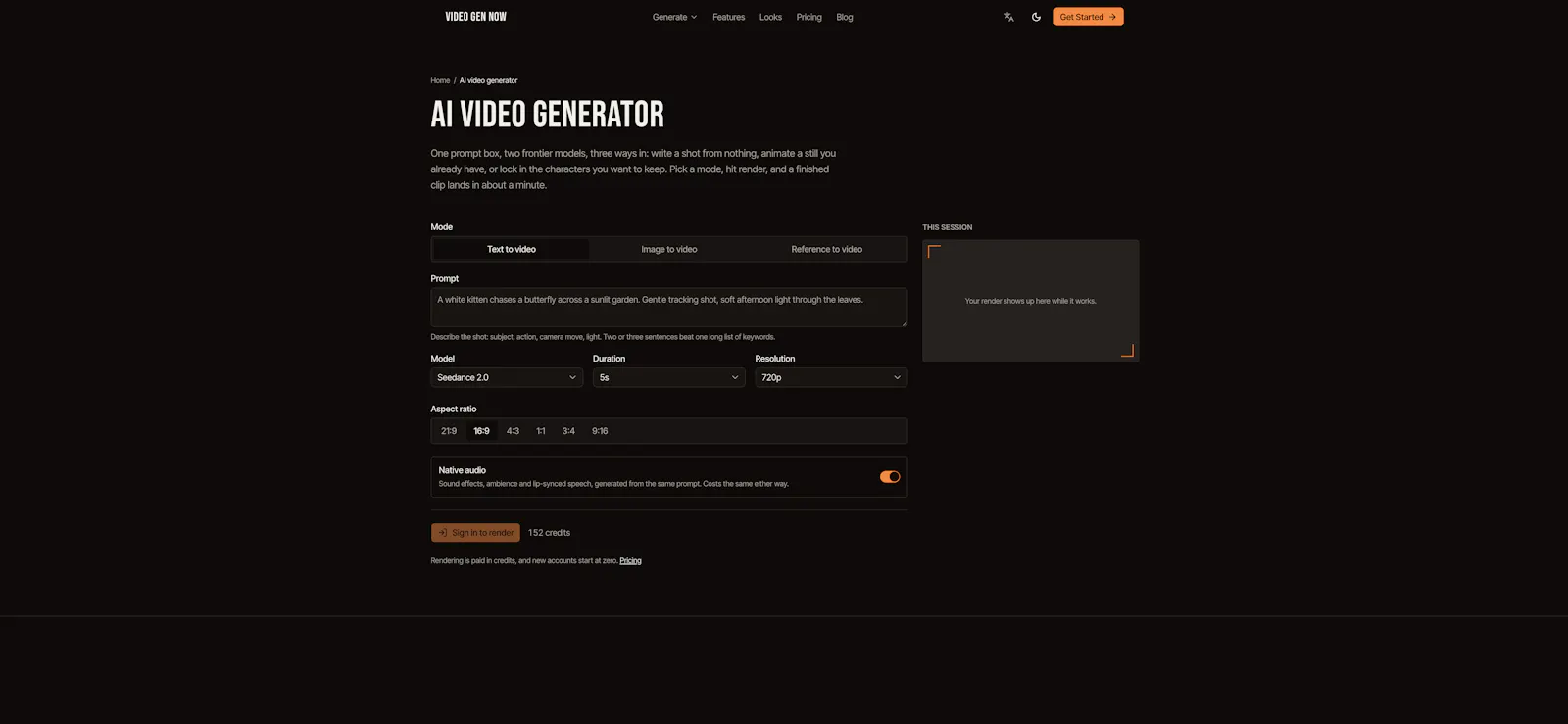Click the AI VIDEO GENERATOR heading
The width and height of the screenshot is (1568, 724).
tap(547, 115)
